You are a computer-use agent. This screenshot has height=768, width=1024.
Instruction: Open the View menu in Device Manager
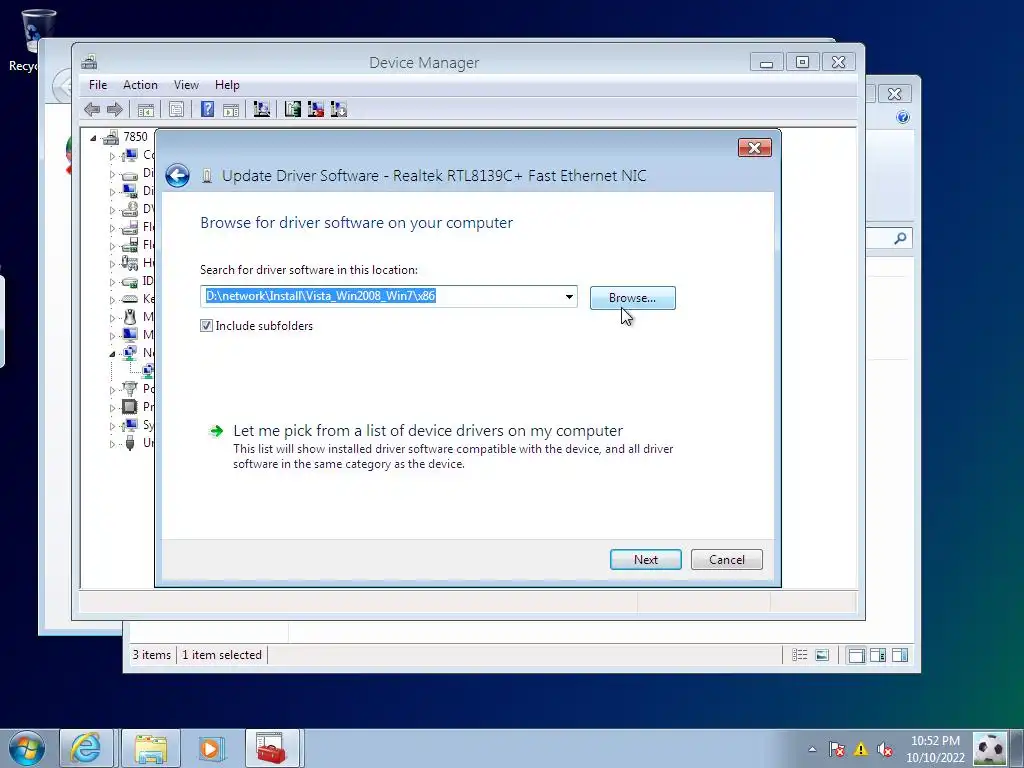click(186, 85)
